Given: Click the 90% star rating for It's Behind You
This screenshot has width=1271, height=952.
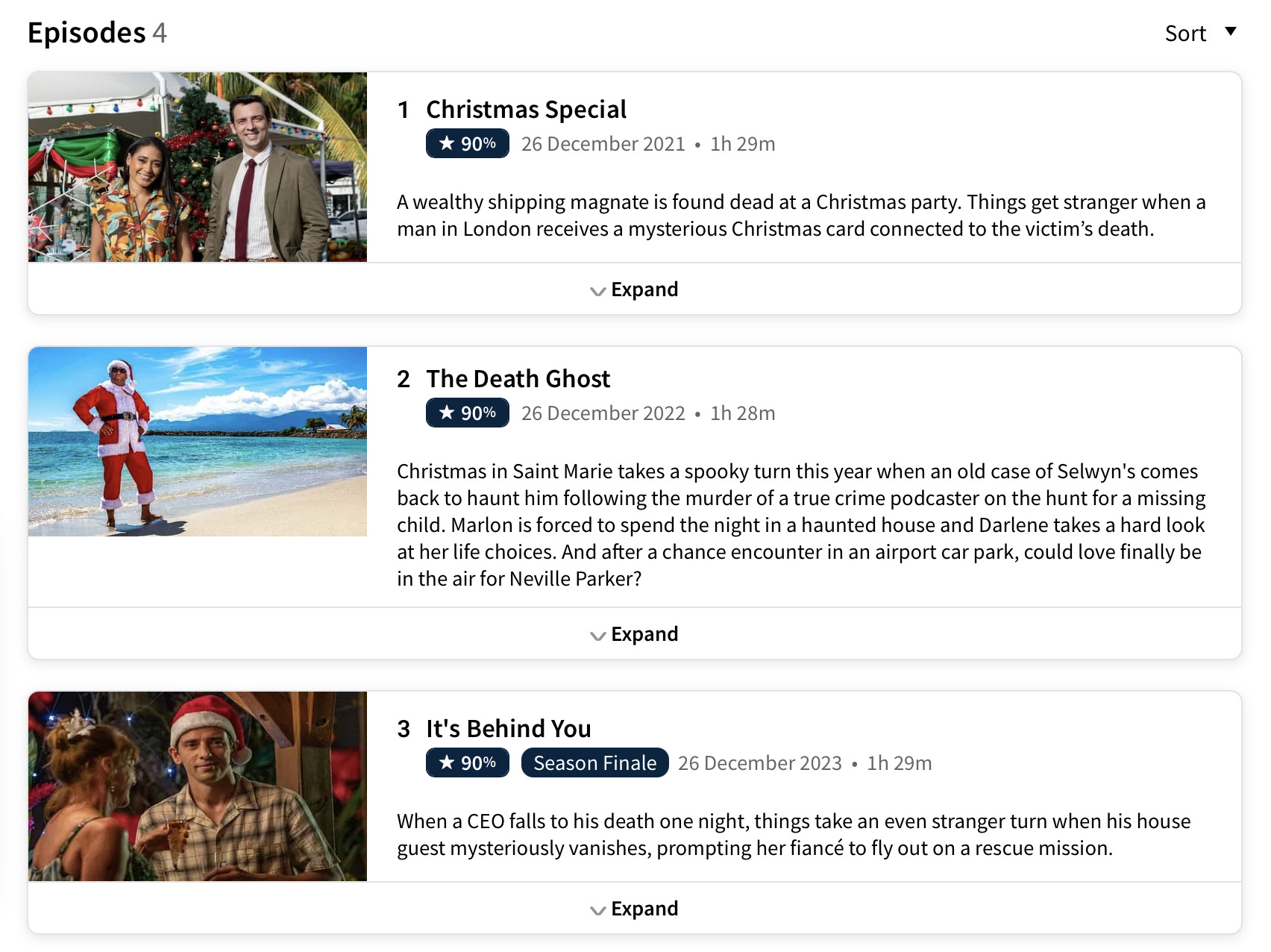Looking at the screenshot, I should point(468,763).
